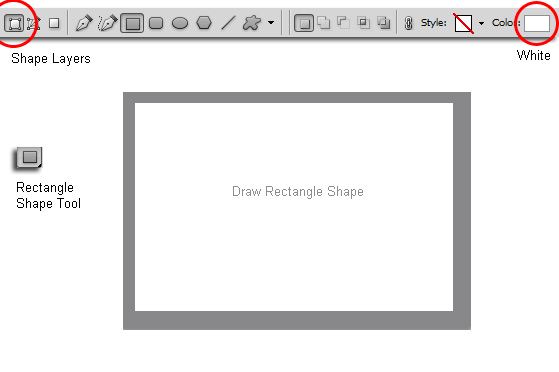
Task: Click the White caption text
Action: (533, 56)
